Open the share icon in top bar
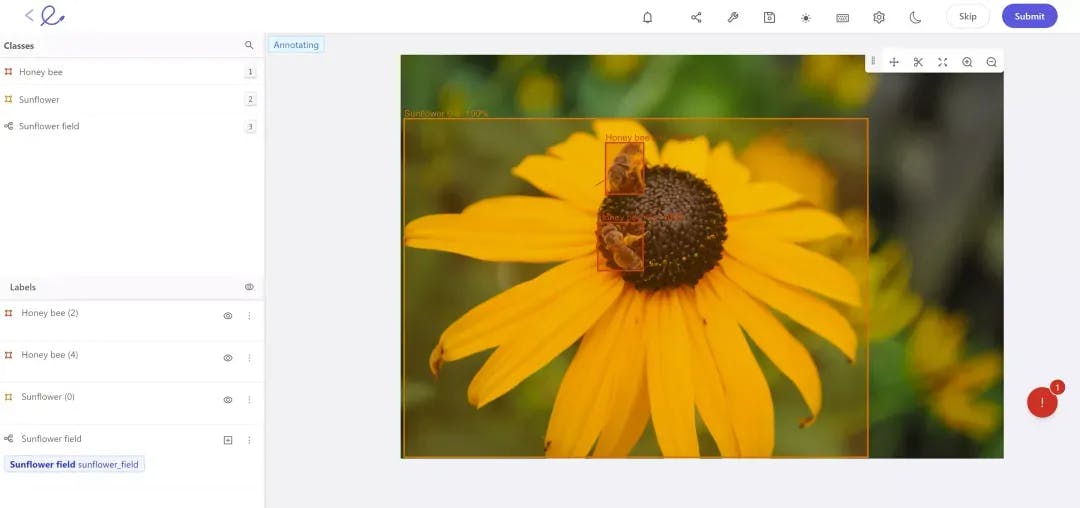The height and width of the screenshot is (508, 1080). tap(696, 18)
